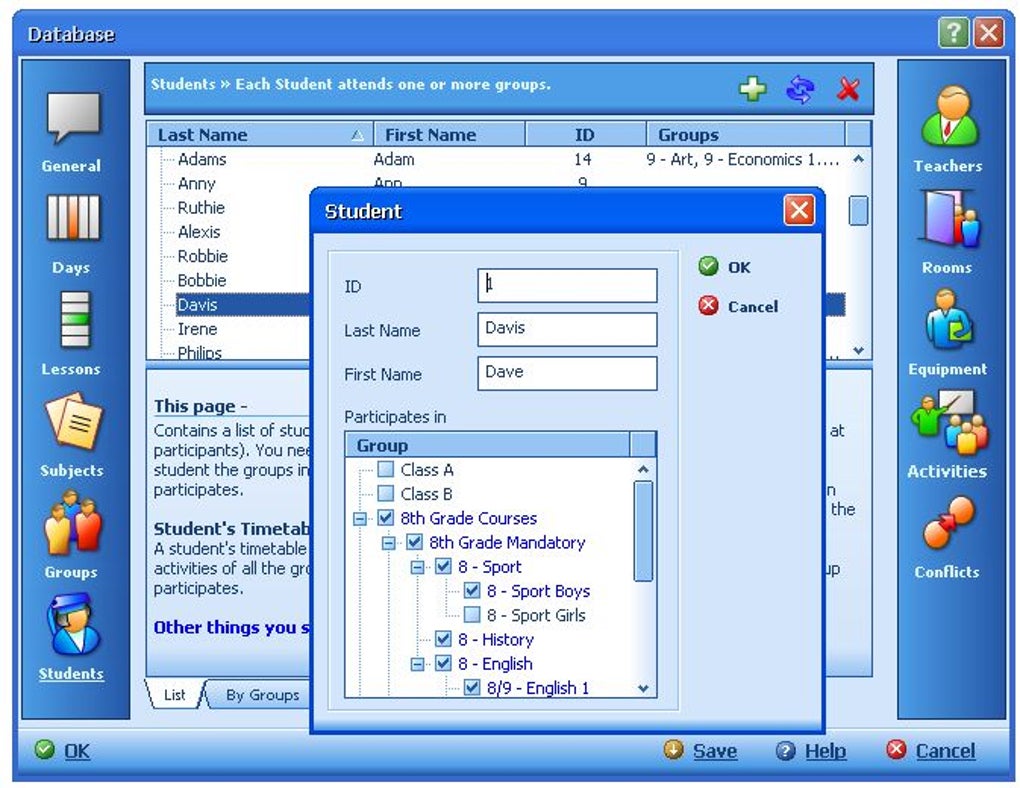Click the Group list scroll up arrow
Image resolution: width=1020 pixels, height=788 pixels.
[643, 469]
